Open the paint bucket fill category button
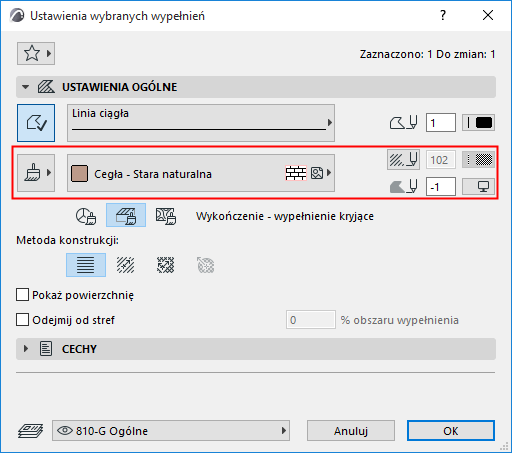 [x=36, y=173]
